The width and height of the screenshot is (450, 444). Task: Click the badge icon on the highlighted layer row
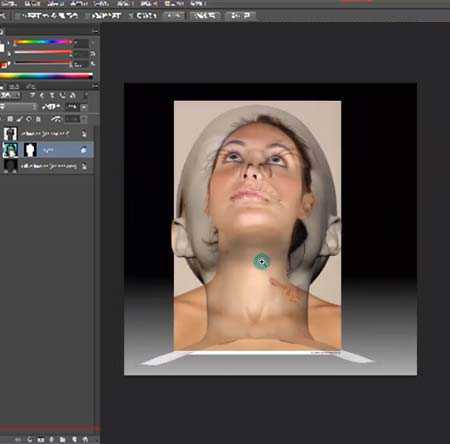point(84,150)
